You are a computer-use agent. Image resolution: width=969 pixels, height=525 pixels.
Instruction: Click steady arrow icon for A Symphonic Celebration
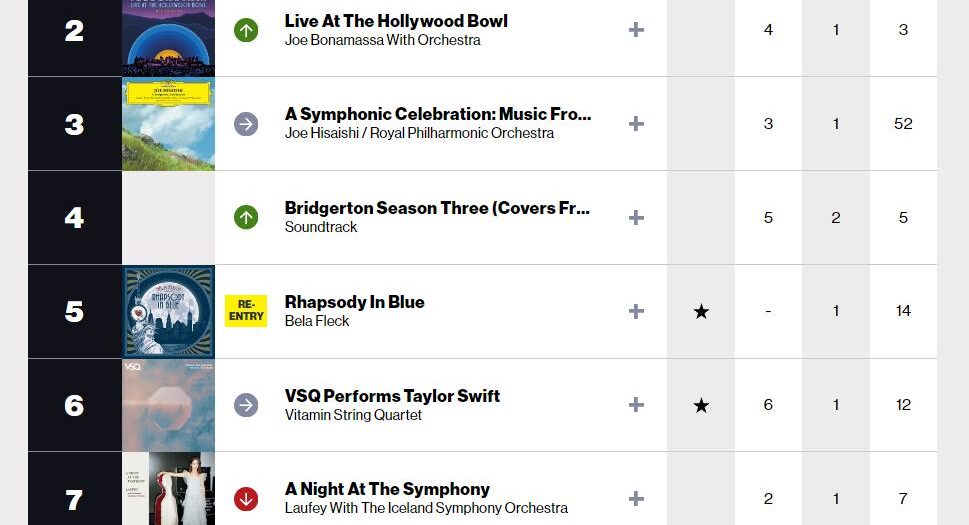pyautogui.click(x=246, y=124)
